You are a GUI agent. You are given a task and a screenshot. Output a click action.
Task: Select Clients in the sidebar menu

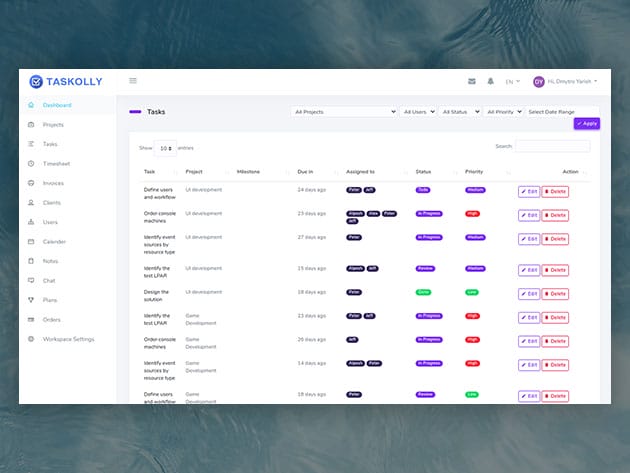pyautogui.click(x=51, y=202)
